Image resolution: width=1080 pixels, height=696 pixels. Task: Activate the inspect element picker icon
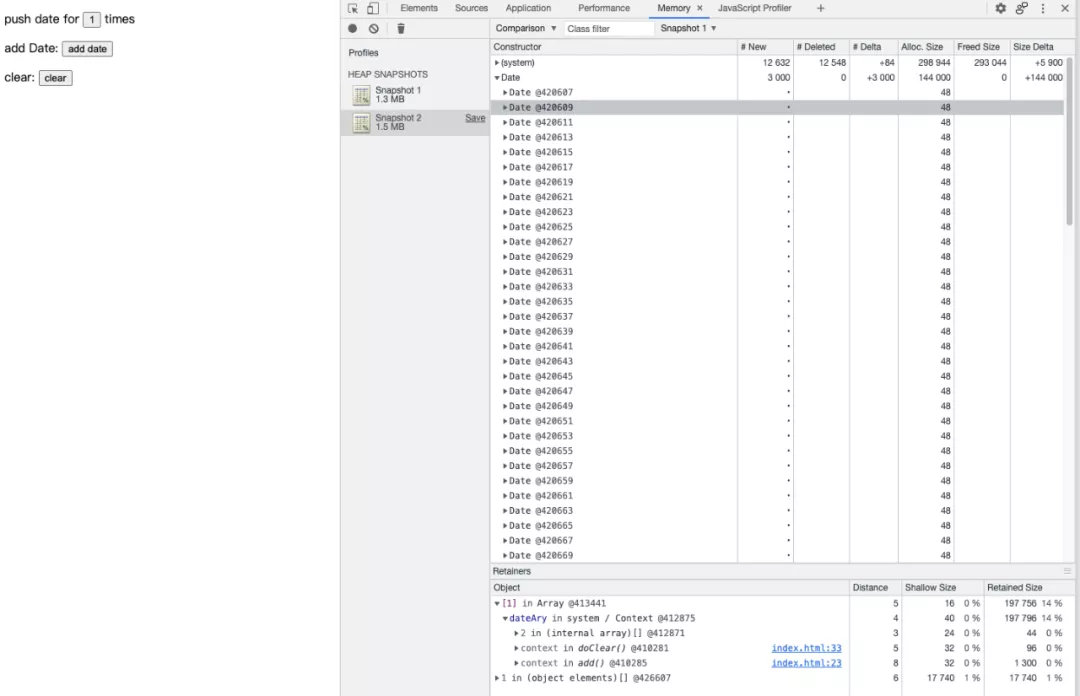[353, 8]
